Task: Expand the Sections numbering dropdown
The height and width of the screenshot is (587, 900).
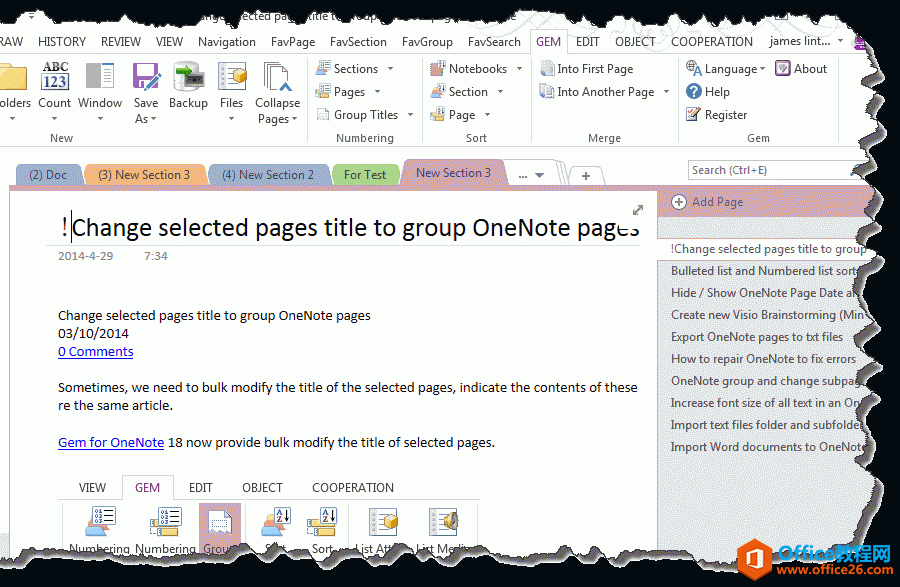Action: [x=390, y=69]
